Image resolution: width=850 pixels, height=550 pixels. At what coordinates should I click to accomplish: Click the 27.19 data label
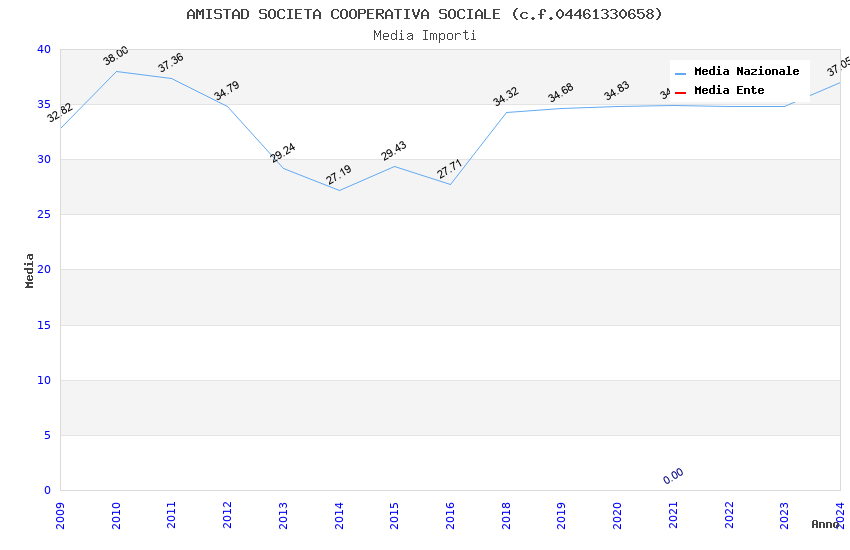339,175
